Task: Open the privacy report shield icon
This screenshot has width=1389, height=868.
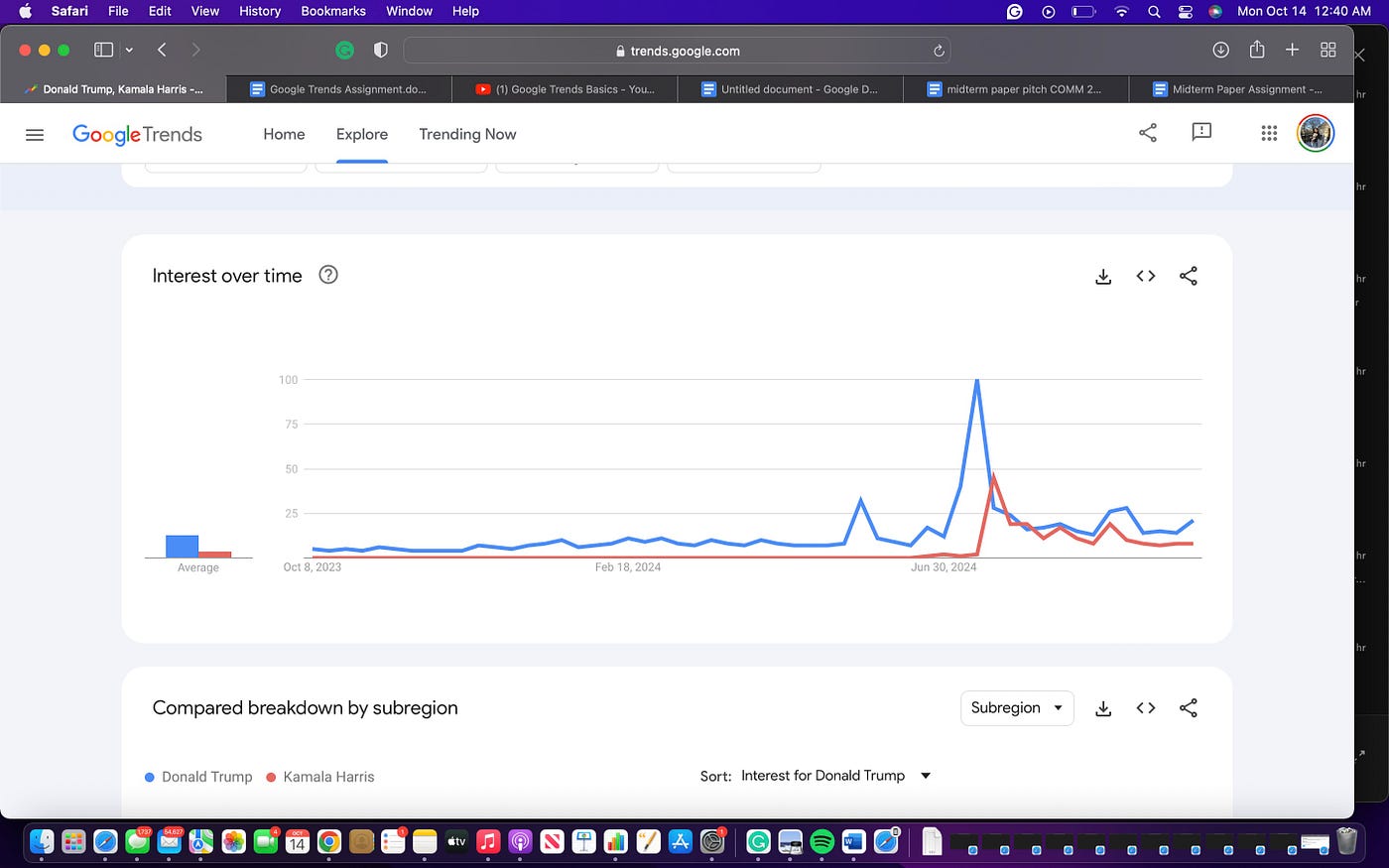Action: coord(380,50)
